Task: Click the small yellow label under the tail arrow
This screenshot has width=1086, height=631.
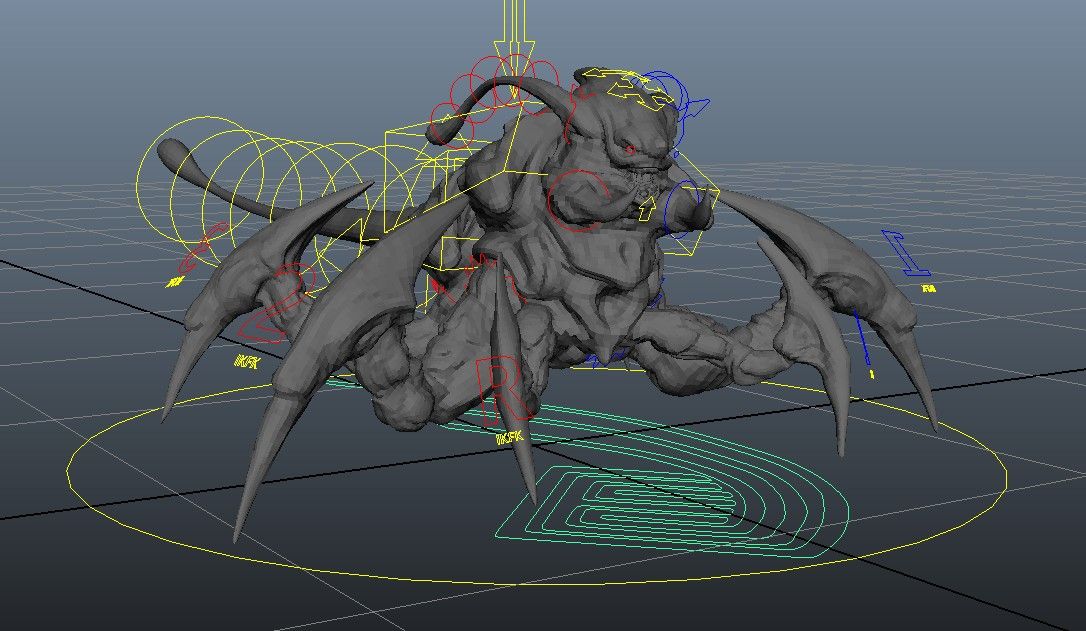Action: pyautogui.click(x=176, y=284)
